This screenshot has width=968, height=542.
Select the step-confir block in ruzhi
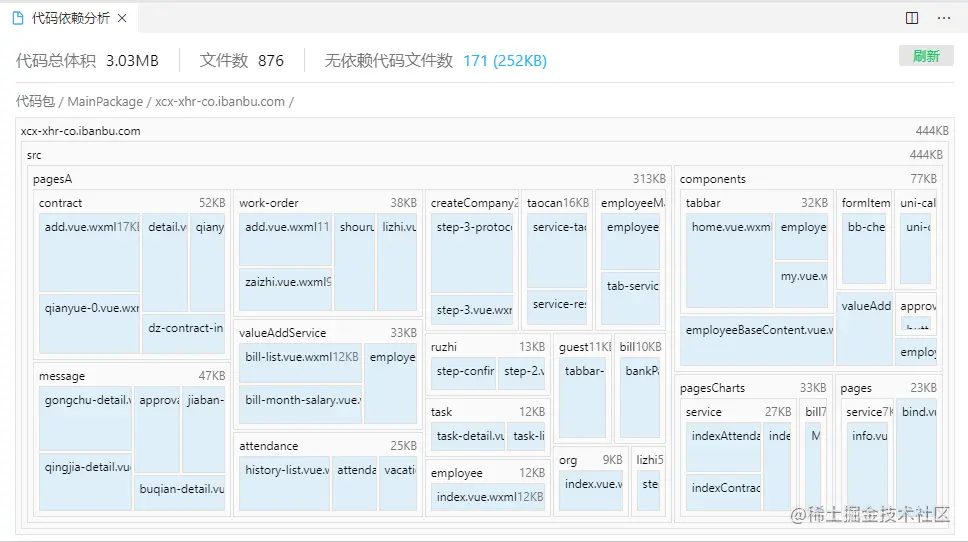point(464,374)
